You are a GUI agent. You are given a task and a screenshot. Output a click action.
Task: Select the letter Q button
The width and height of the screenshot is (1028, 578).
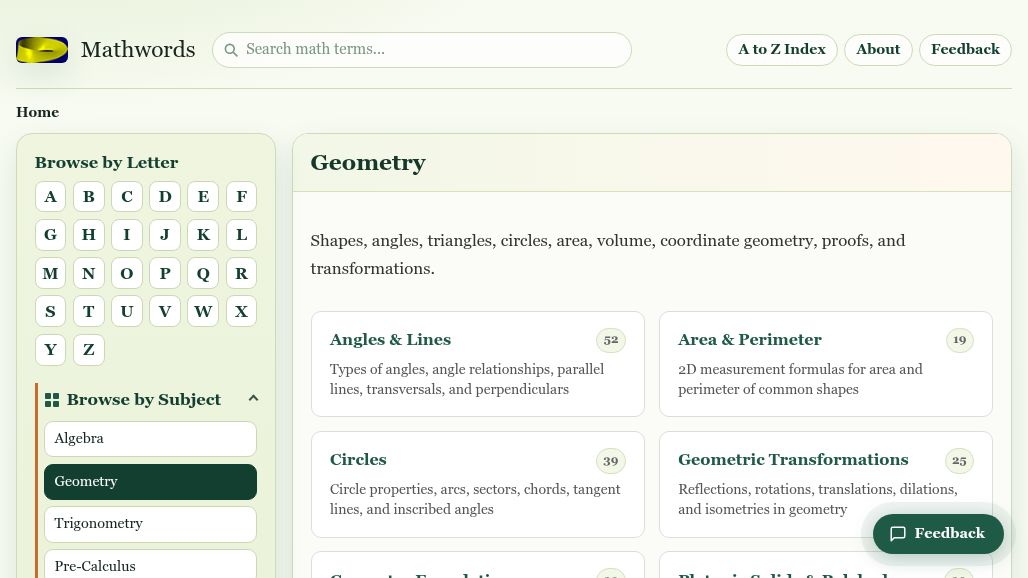203,273
